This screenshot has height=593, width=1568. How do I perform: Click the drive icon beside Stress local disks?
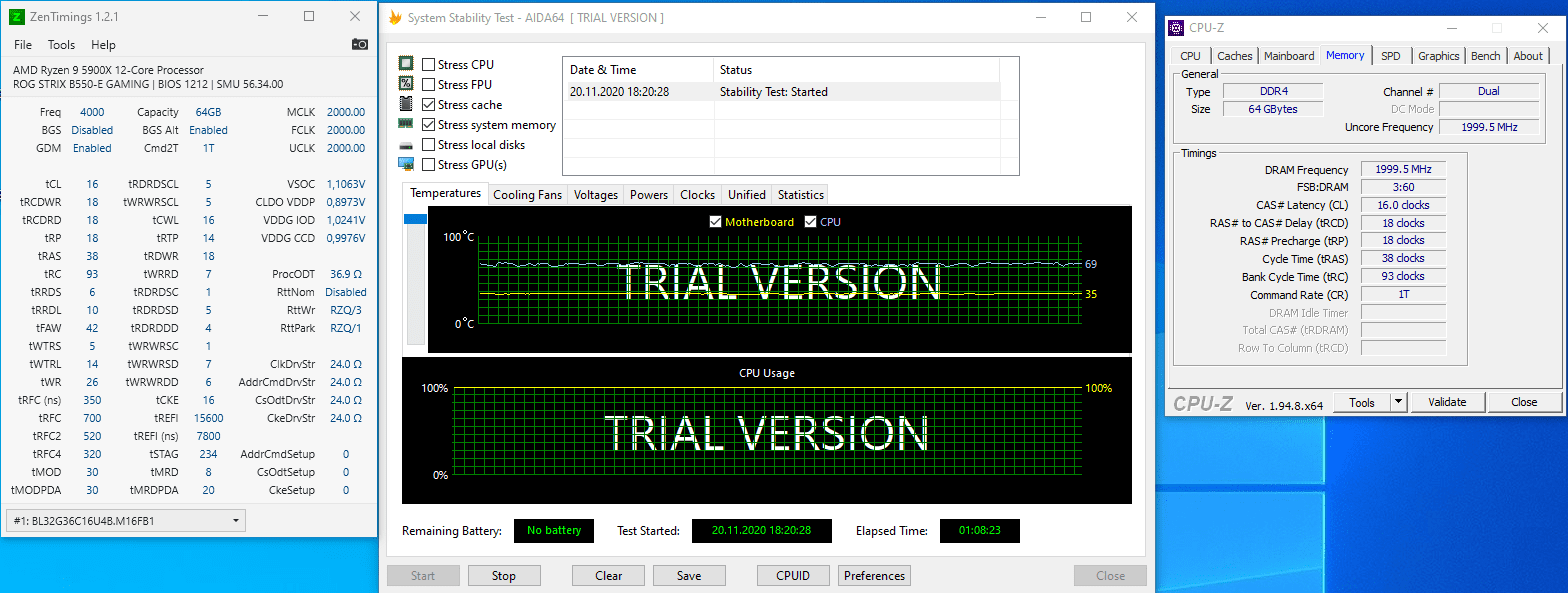[406, 145]
